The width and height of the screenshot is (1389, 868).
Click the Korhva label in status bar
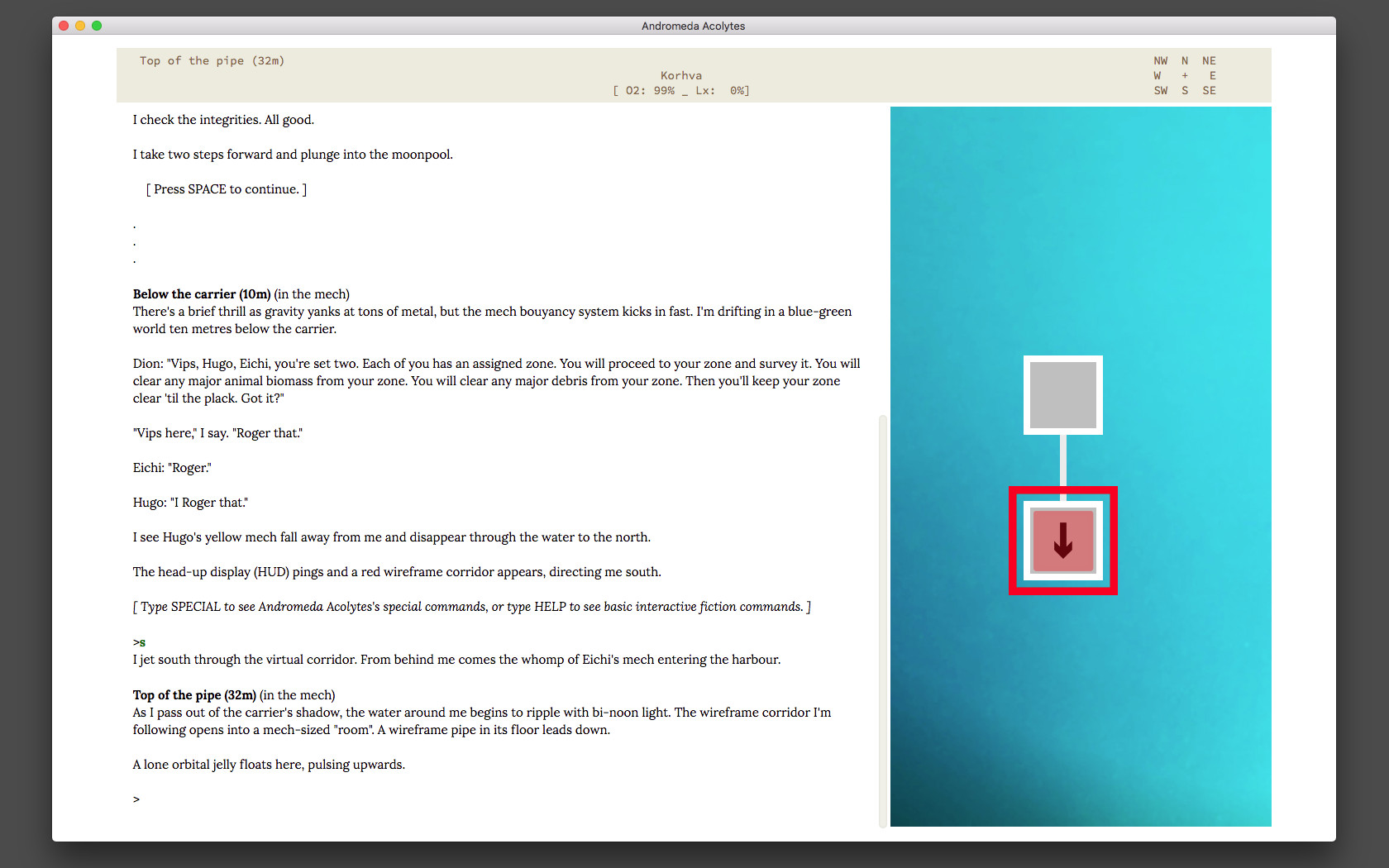tap(681, 76)
